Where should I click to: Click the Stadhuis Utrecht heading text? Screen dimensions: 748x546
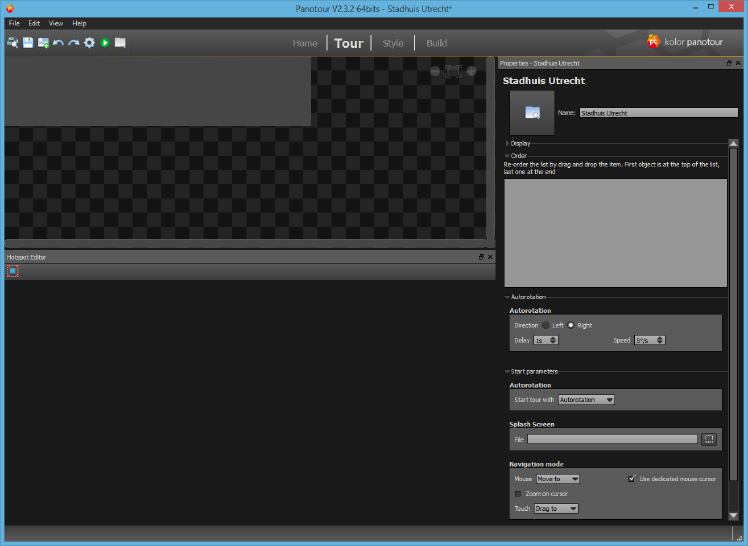click(544, 81)
